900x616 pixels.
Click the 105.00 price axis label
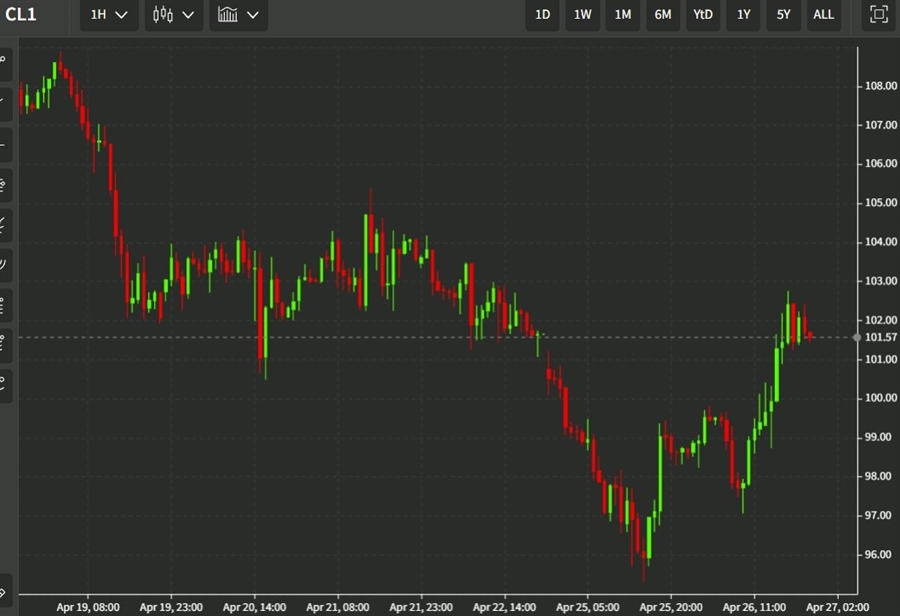[880, 203]
